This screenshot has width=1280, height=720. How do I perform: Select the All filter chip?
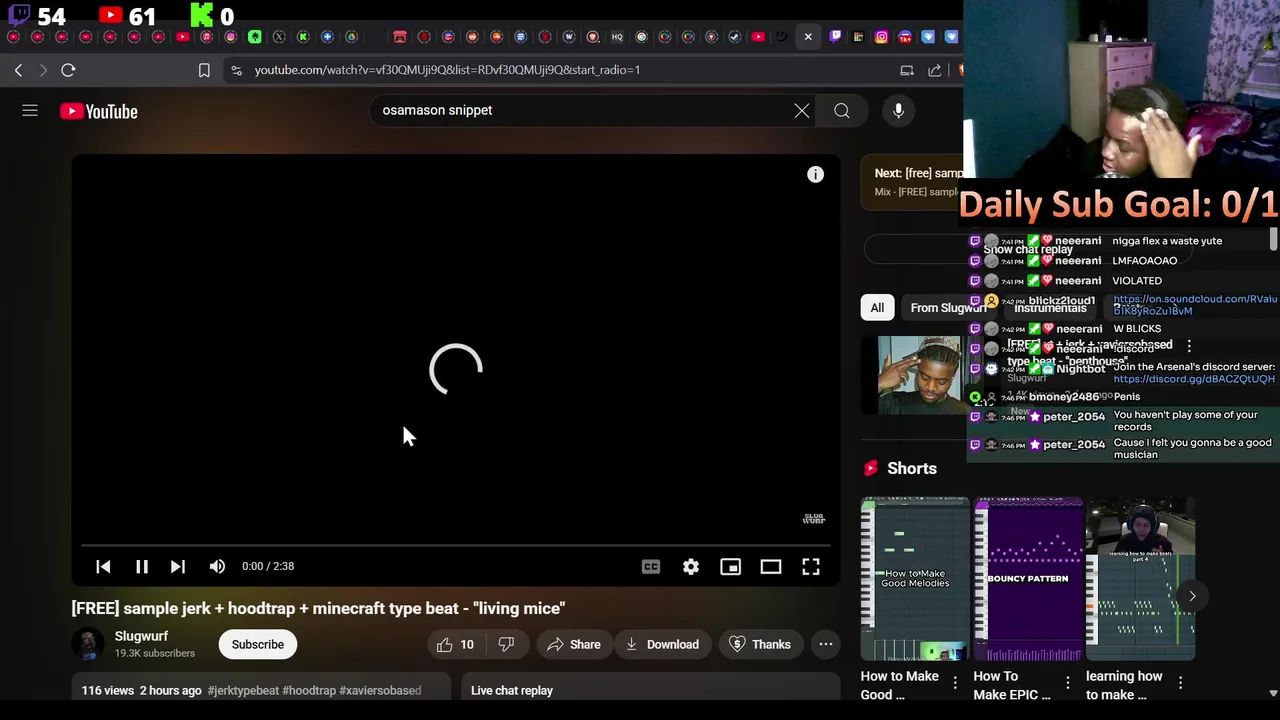coord(877,308)
